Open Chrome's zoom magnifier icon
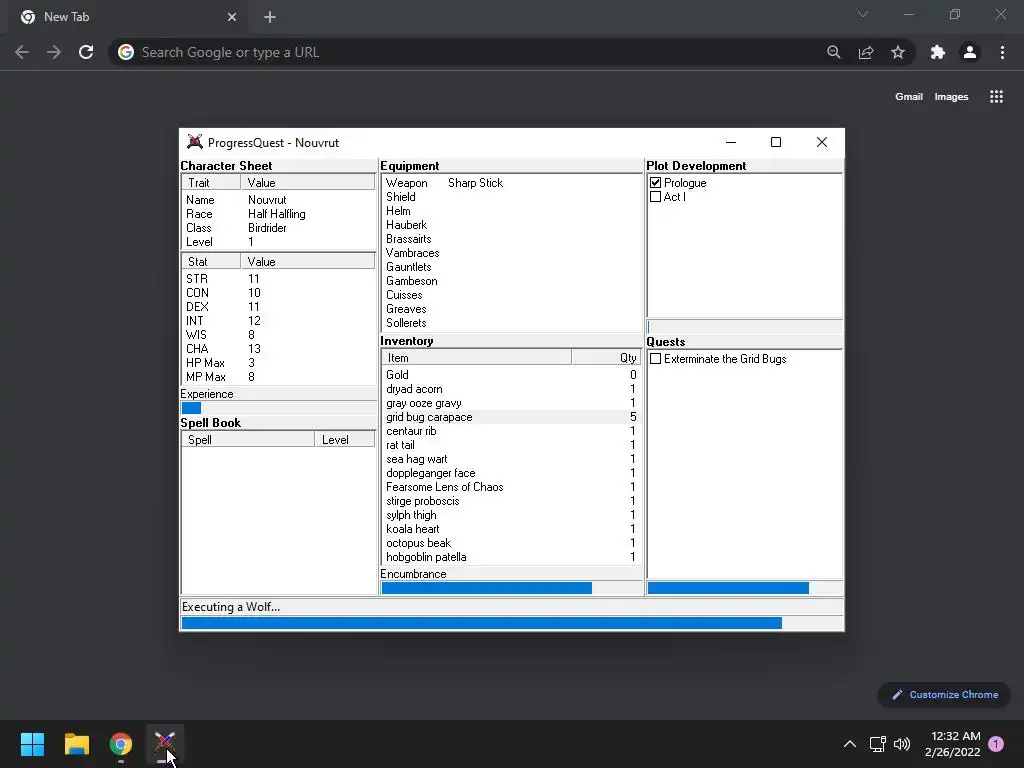The image size is (1024, 768). click(833, 52)
